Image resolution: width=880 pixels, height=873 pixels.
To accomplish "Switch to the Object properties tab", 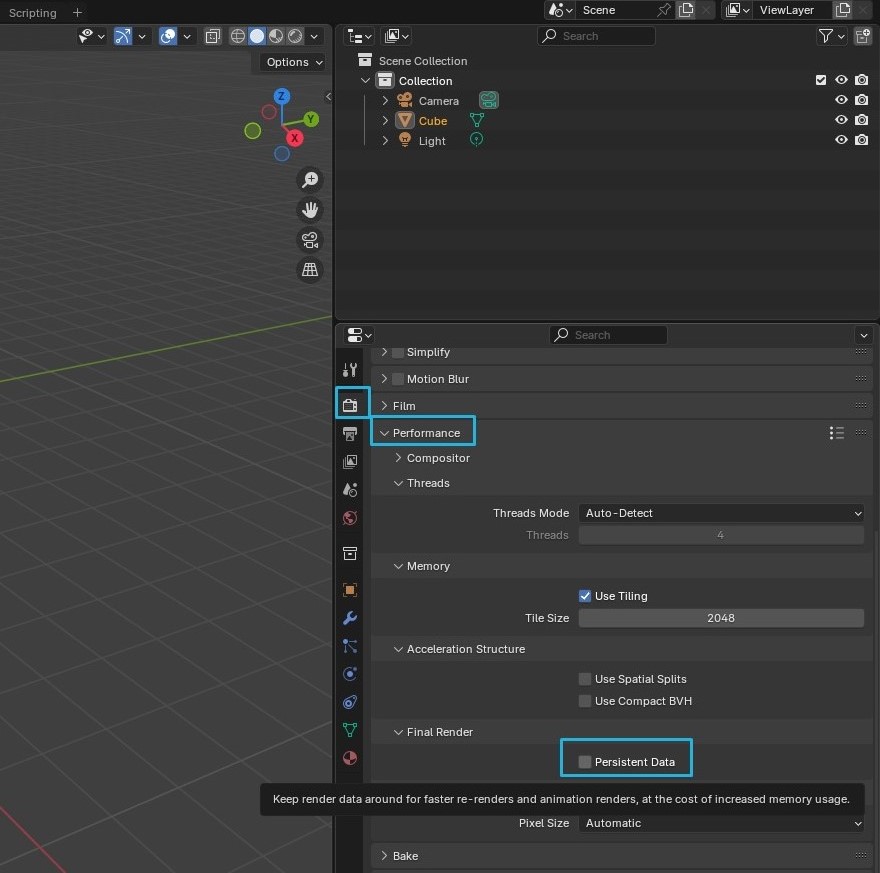I will 350,589.
